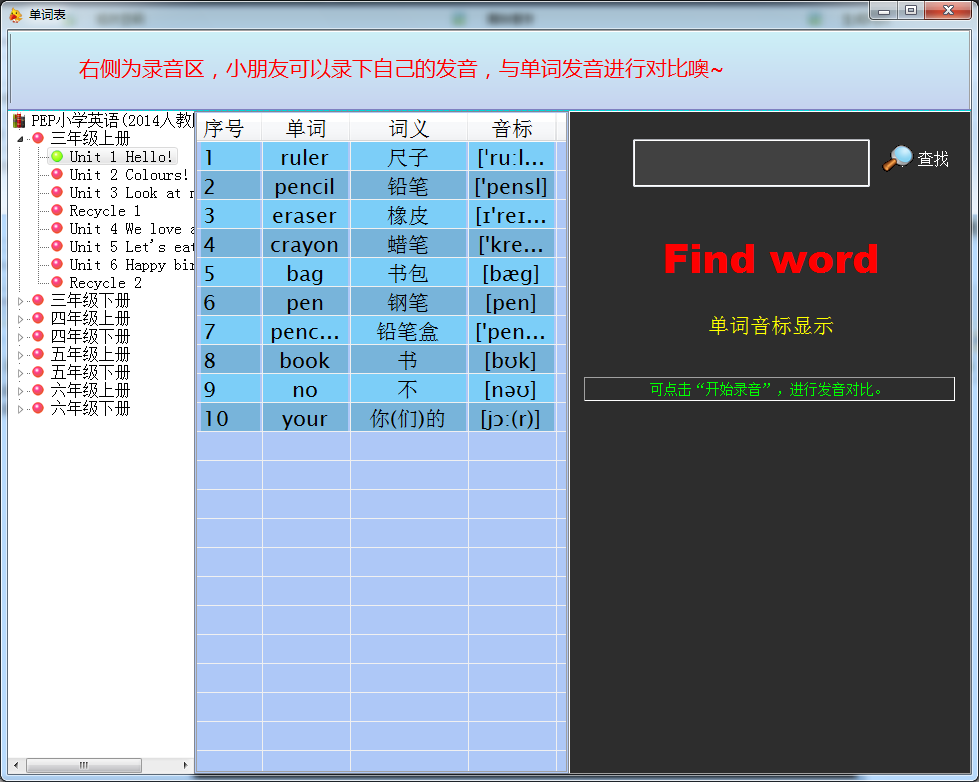Click the 查找 search button
Screen dimensions: 979x782
pyautogui.click(x=932, y=159)
